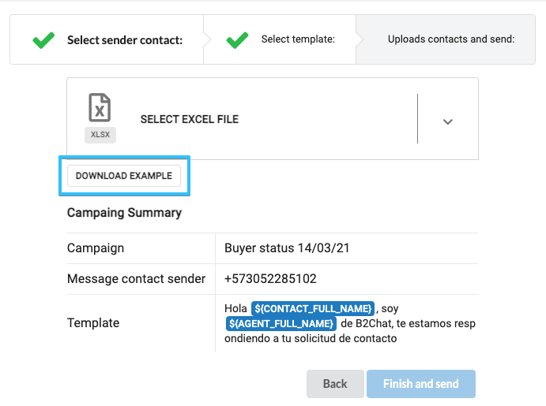The width and height of the screenshot is (546, 406).
Task: Click the Campaign row label
Action: point(95,248)
